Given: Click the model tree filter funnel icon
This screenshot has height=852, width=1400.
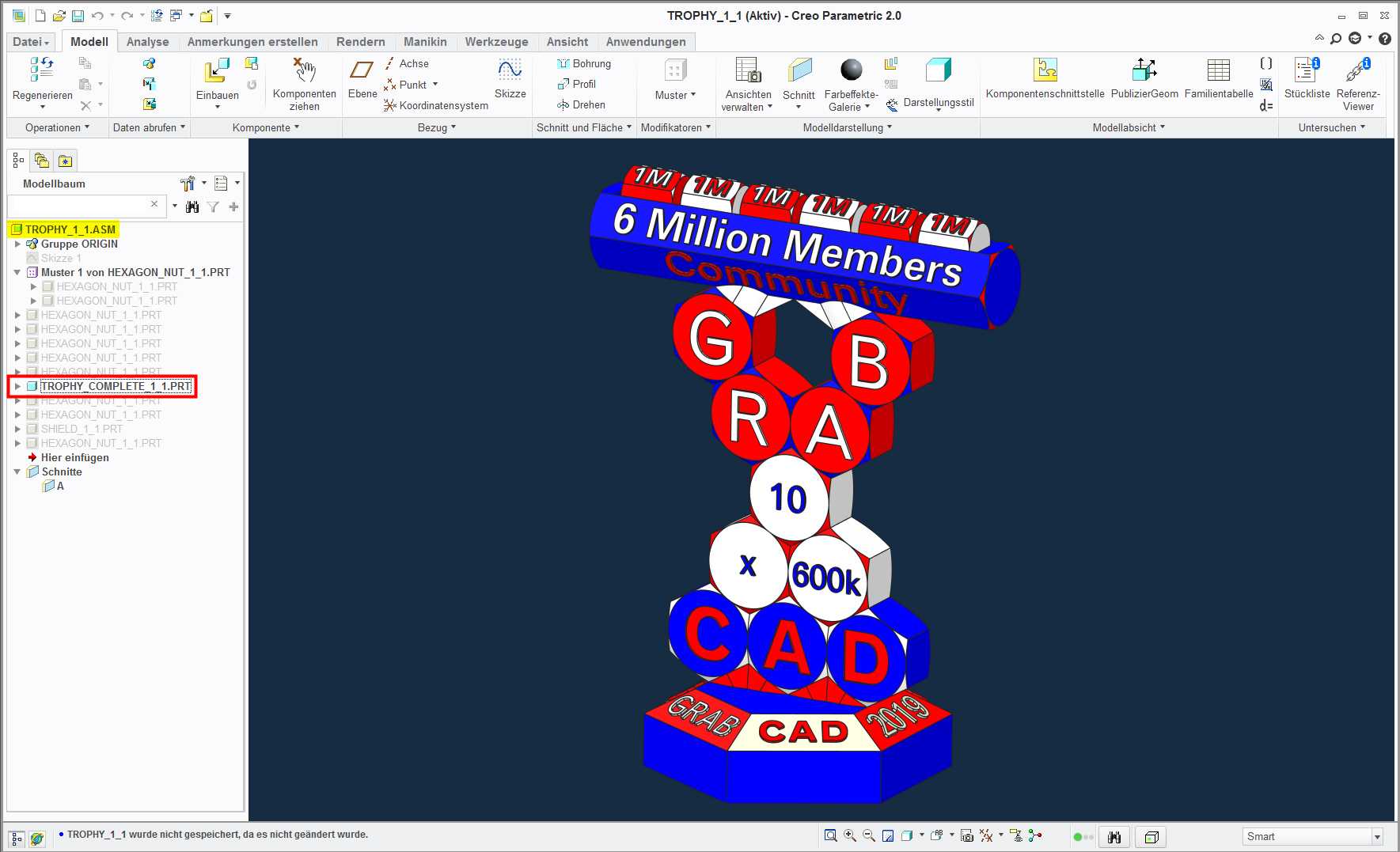Looking at the screenshot, I should click(213, 206).
